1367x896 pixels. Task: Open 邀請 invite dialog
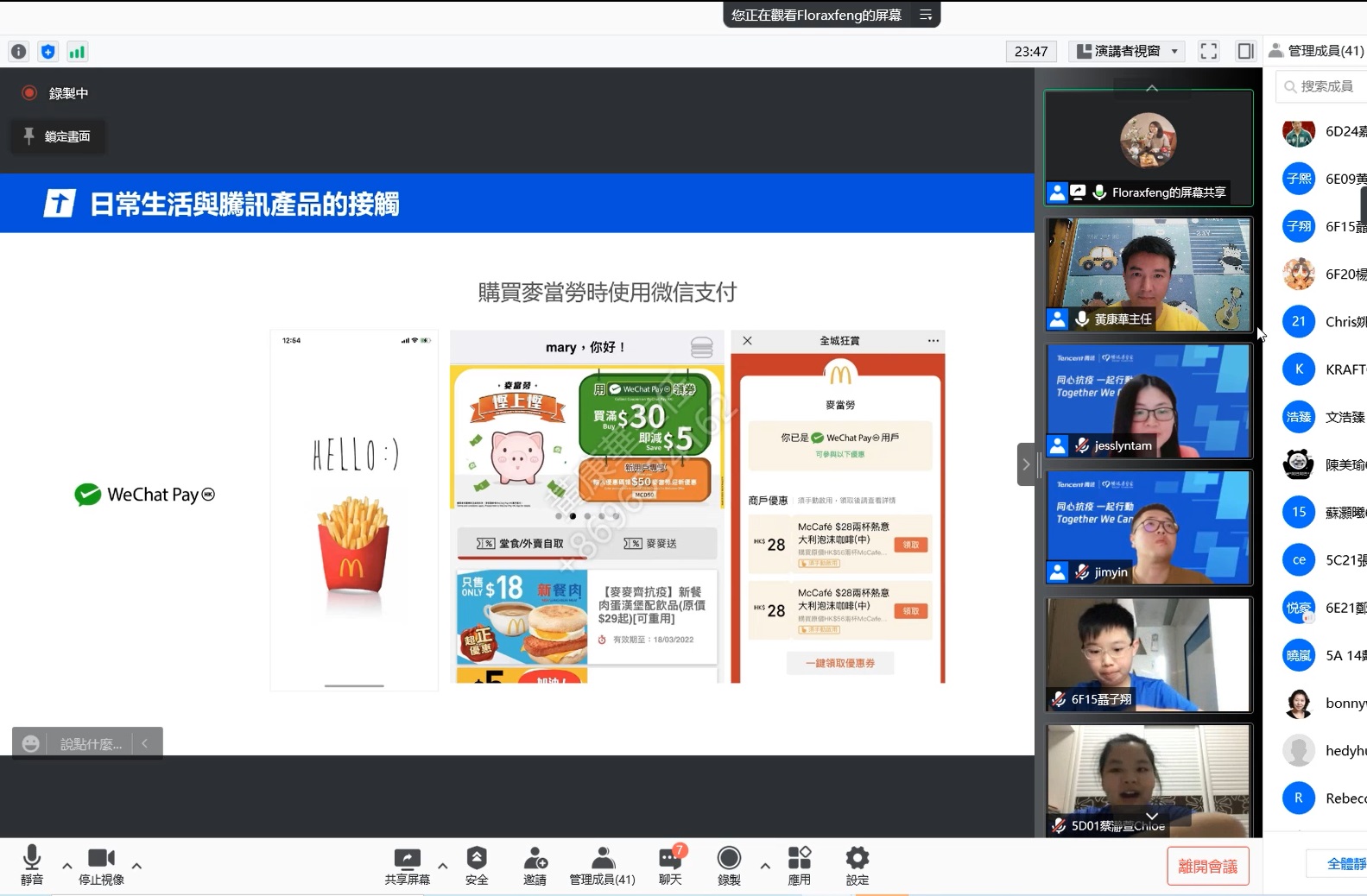pos(535,865)
